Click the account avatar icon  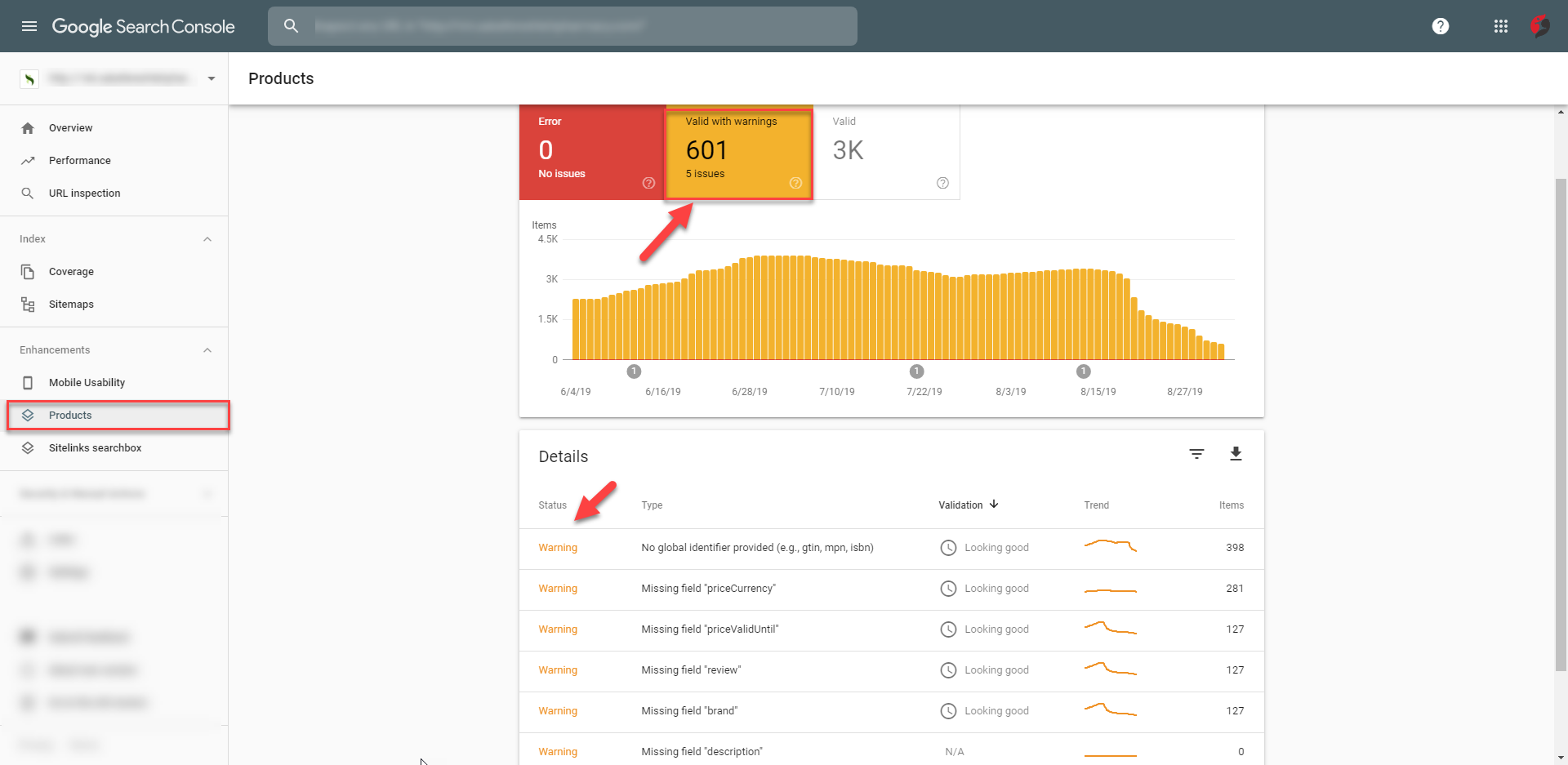tap(1540, 26)
